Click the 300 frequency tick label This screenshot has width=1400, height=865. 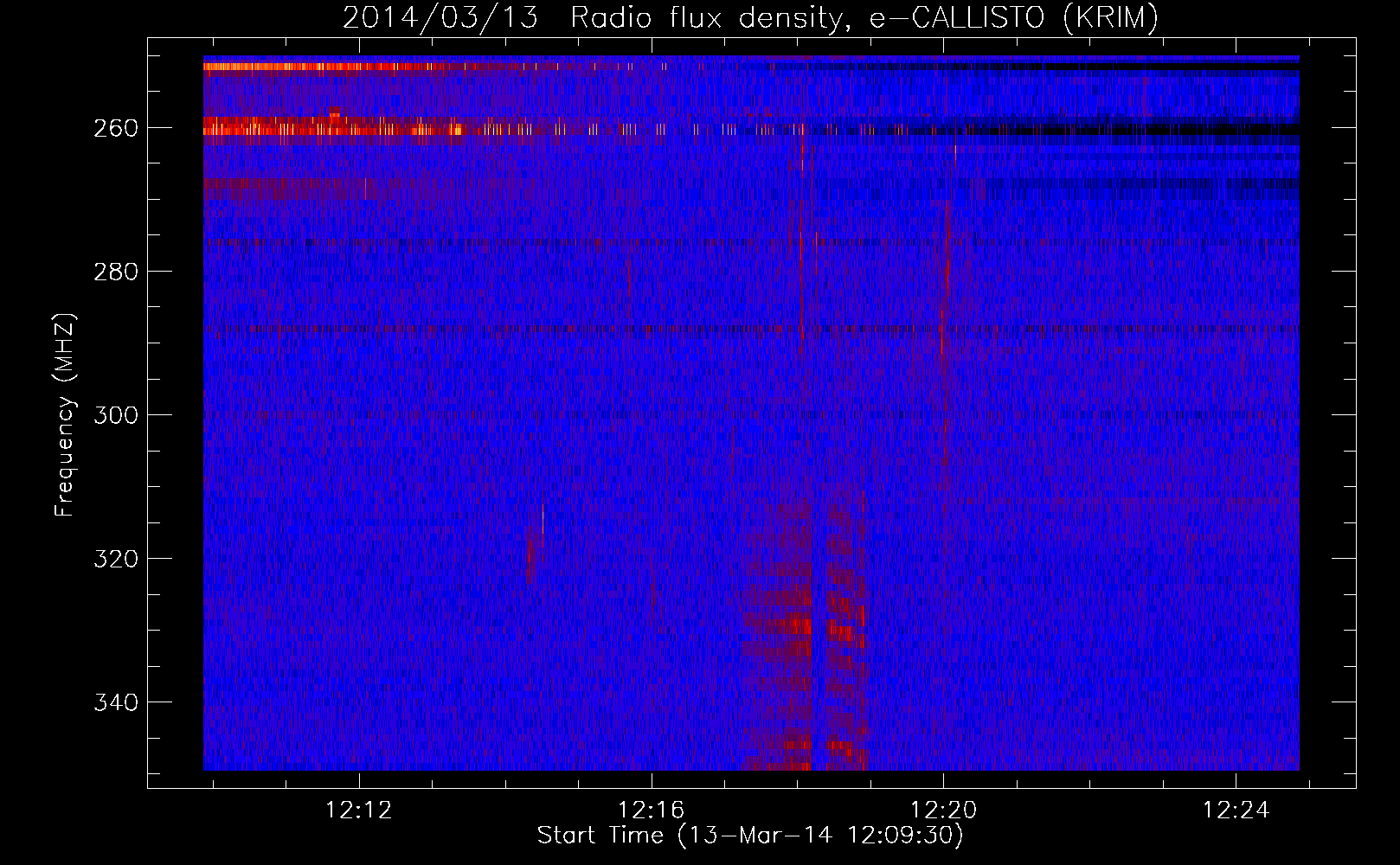115,415
